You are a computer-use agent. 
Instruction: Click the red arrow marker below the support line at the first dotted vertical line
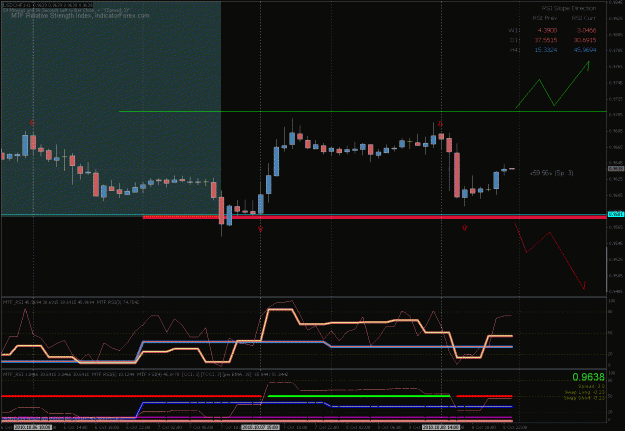[x=260, y=229]
